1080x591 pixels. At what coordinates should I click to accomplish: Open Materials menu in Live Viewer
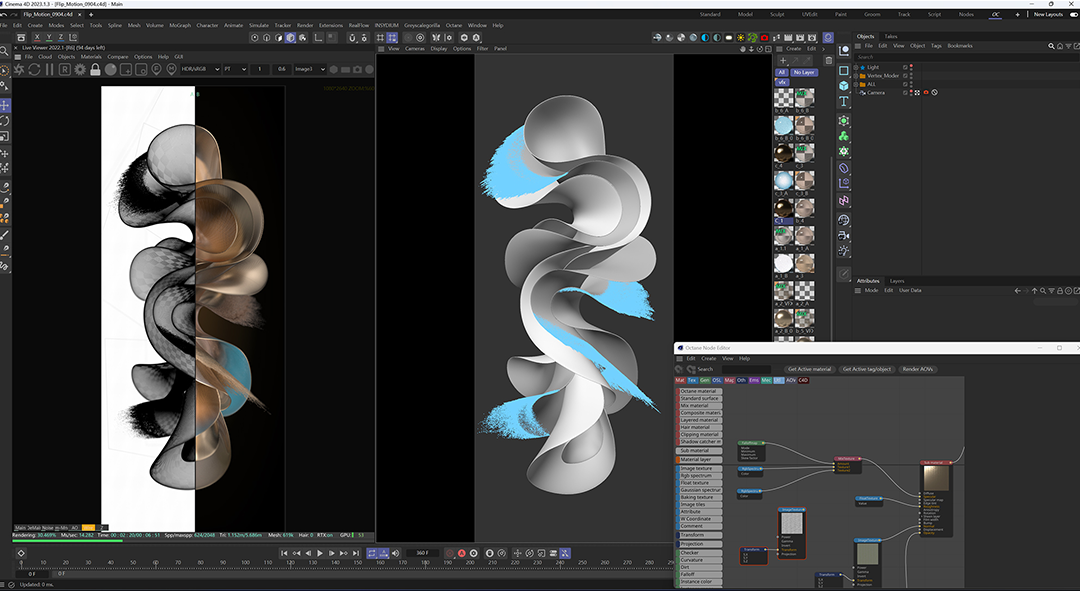(x=91, y=57)
